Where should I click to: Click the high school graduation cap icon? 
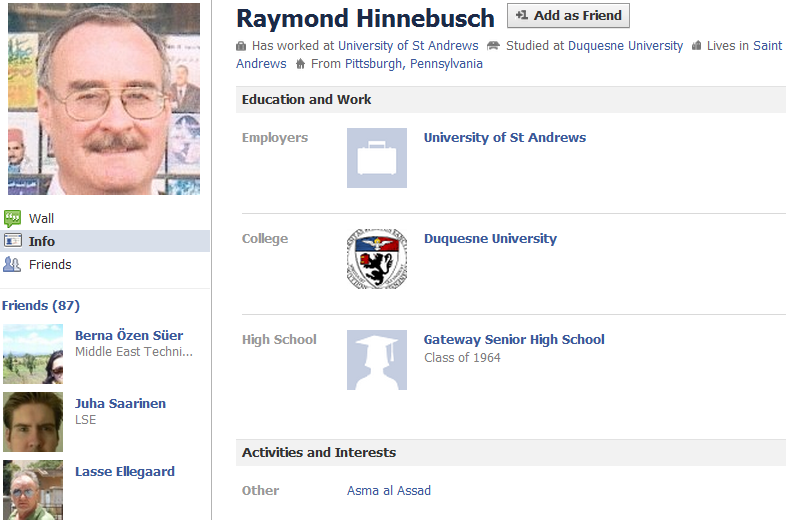(x=376, y=360)
